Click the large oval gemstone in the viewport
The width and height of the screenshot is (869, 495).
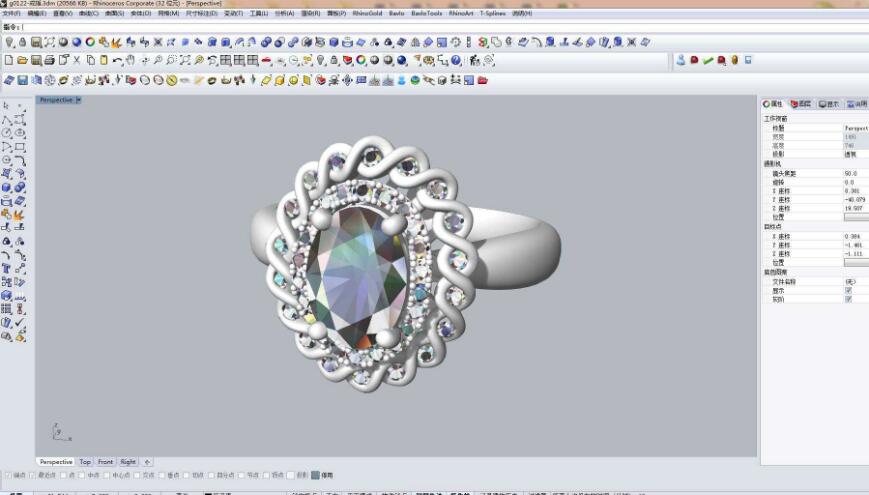[357, 277]
